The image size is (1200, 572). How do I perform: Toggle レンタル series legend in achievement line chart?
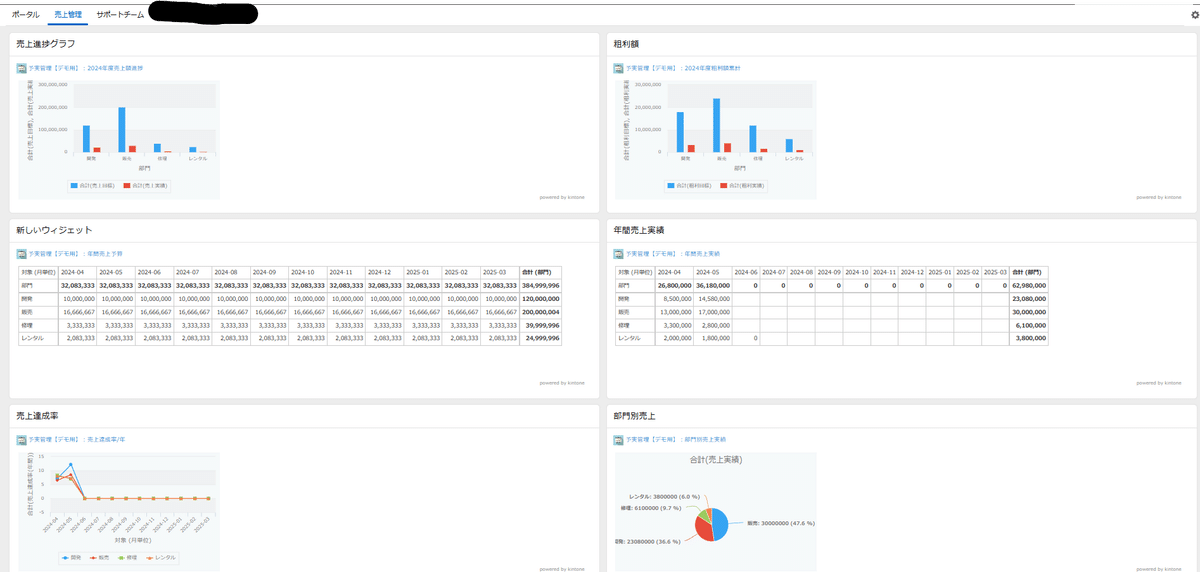(160, 557)
